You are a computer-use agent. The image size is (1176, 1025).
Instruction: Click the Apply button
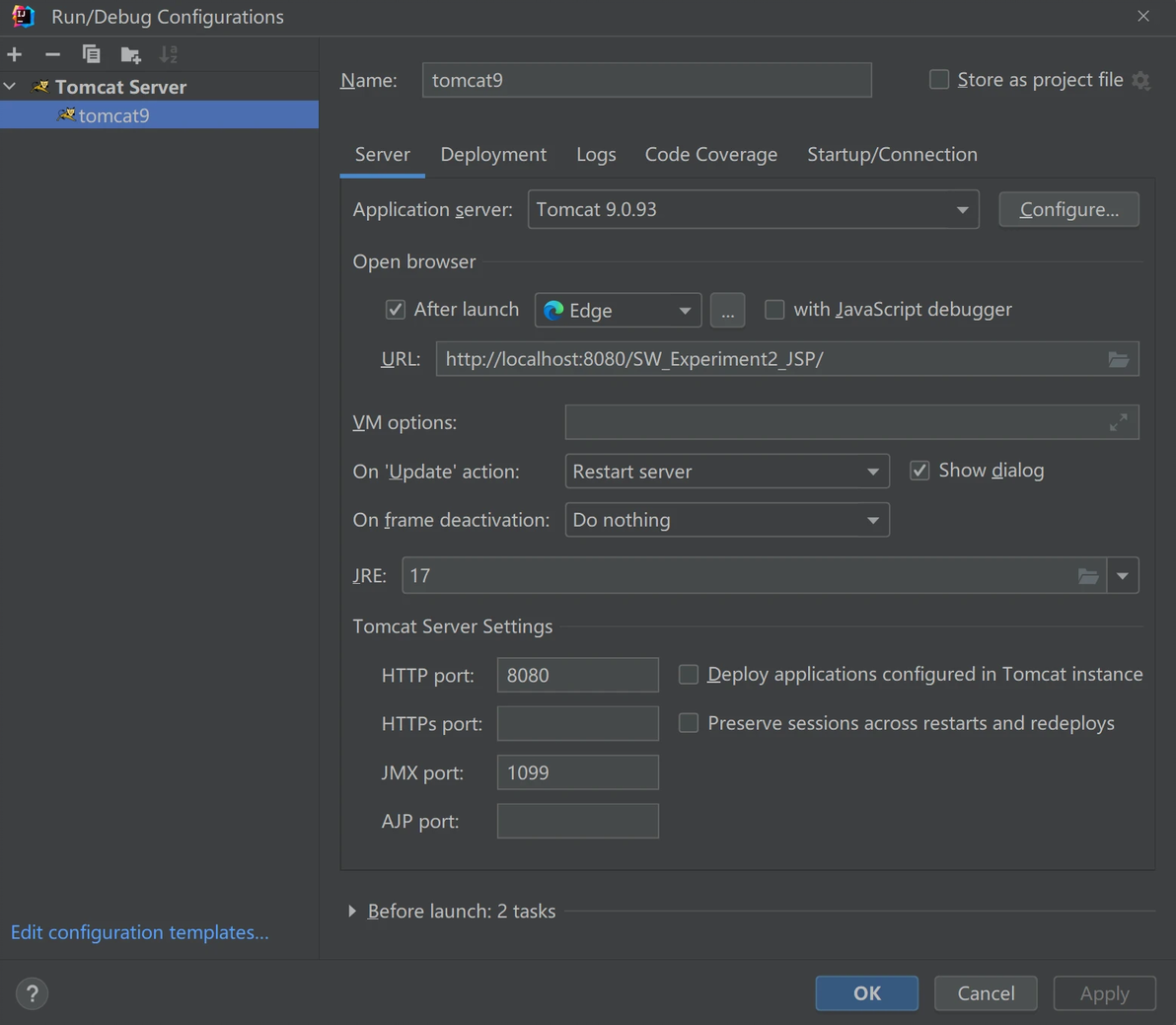point(1105,993)
